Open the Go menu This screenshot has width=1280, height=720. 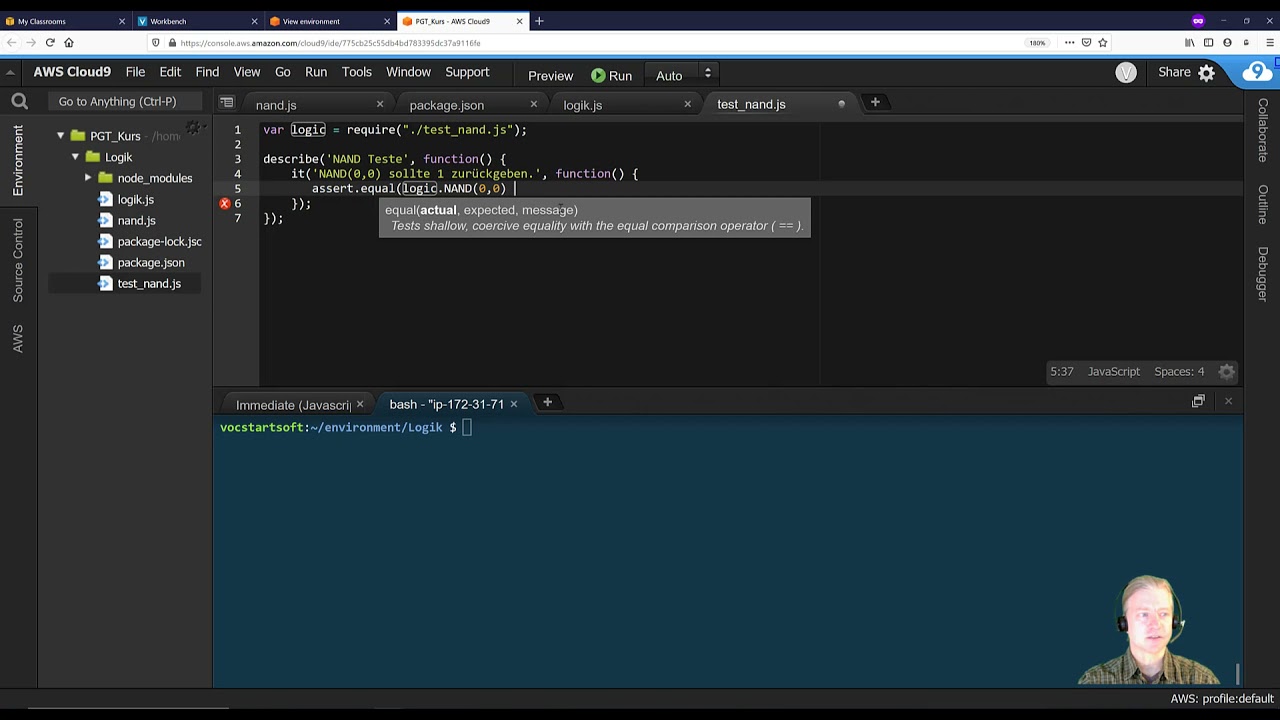[x=283, y=72]
